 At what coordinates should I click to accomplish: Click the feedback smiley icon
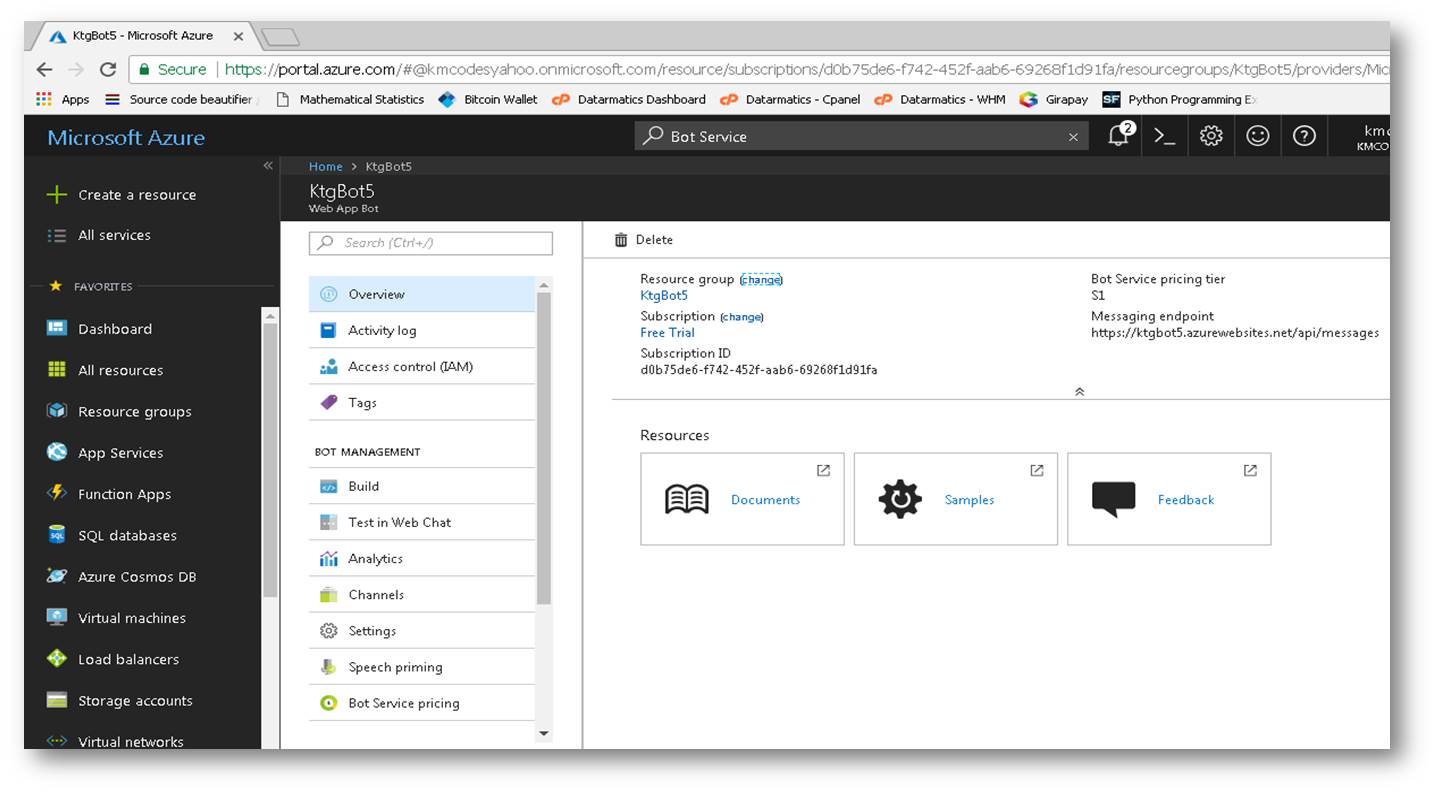tap(1257, 136)
